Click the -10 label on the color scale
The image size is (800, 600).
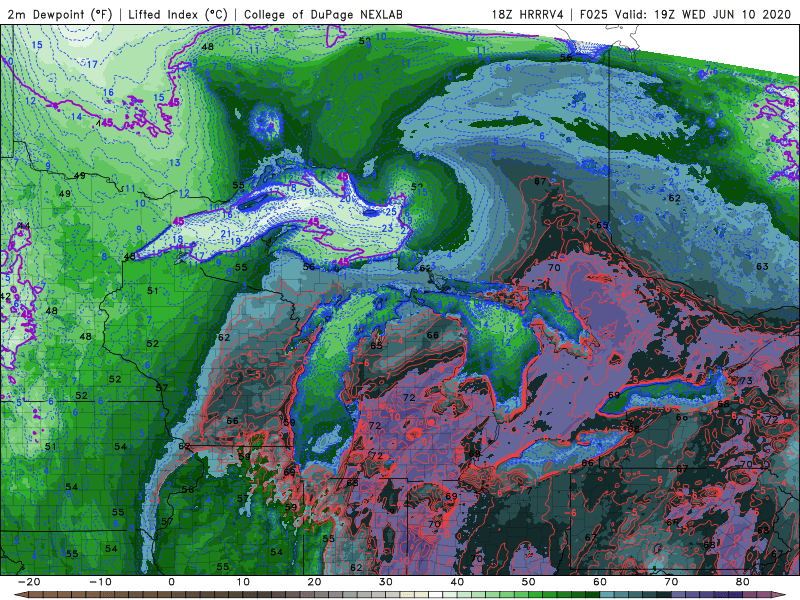(x=100, y=582)
